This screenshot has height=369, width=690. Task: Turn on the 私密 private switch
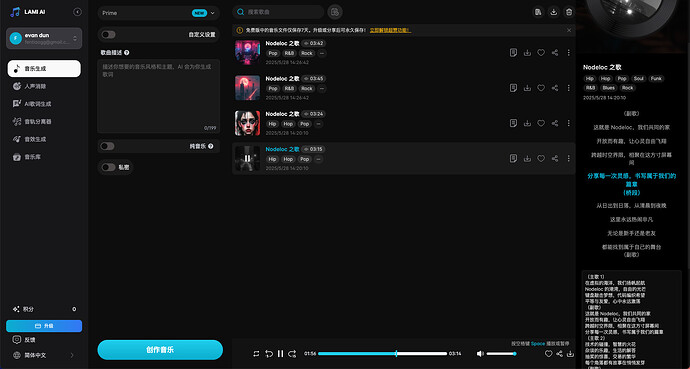point(108,167)
